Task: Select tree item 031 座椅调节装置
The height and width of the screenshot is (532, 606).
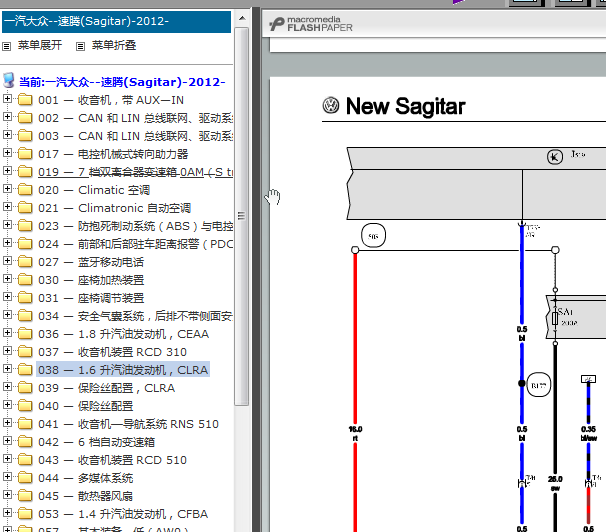Action: pos(91,298)
